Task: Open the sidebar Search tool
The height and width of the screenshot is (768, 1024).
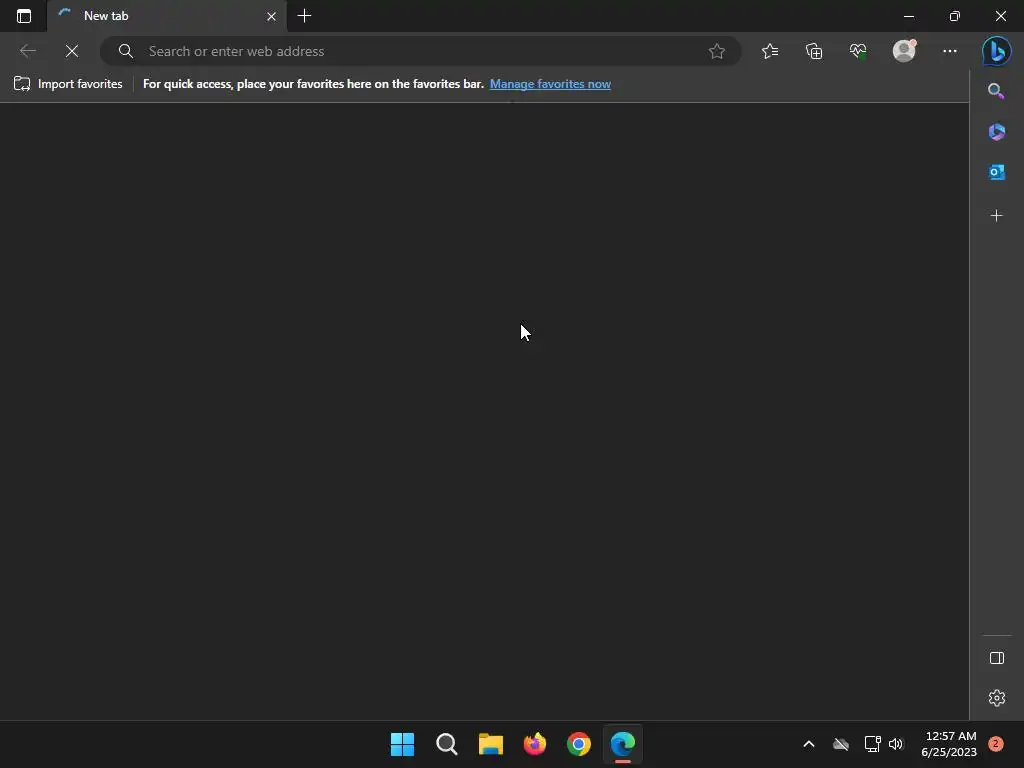Action: pos(996,91)
